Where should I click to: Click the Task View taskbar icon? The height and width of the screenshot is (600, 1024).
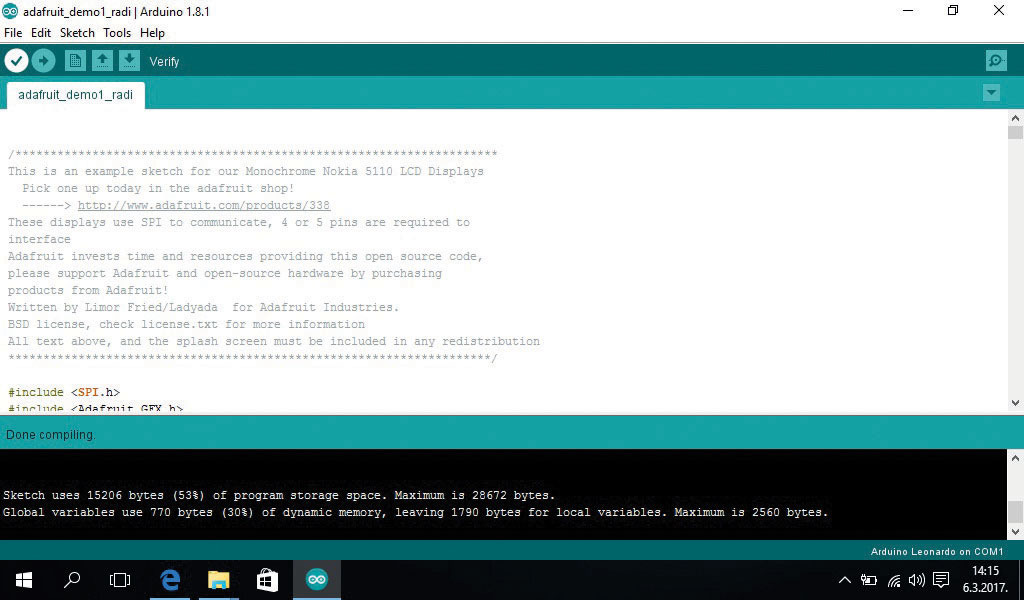tap(120, 579)
